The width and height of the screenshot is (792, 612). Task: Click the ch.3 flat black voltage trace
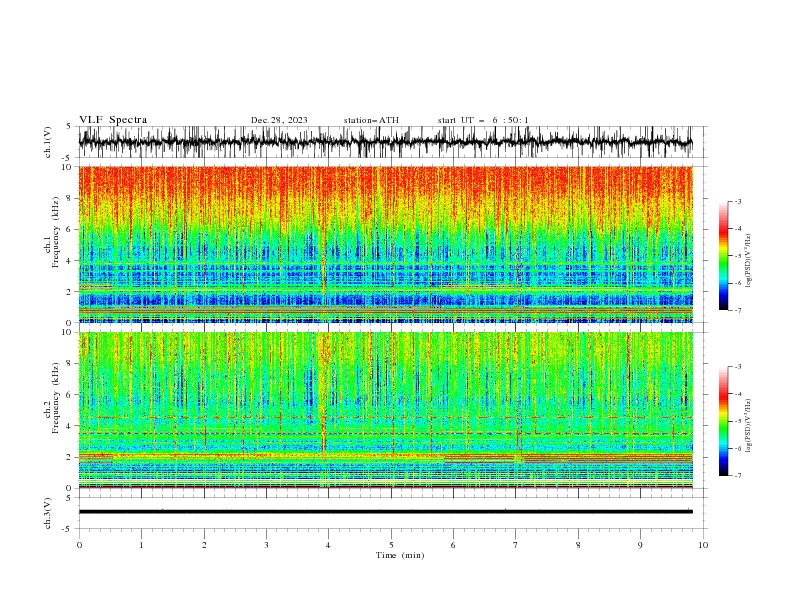(x=386, y=512)
